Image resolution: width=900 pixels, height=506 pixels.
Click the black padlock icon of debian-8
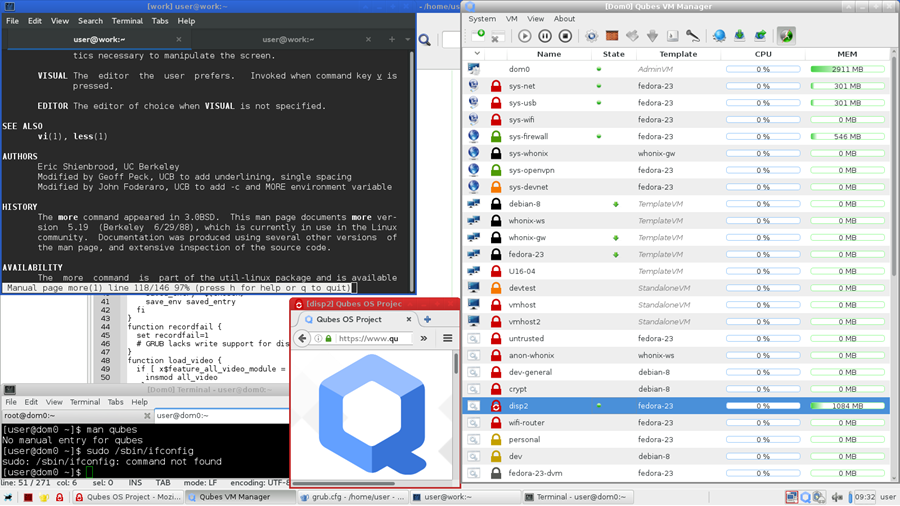(496, 204)
